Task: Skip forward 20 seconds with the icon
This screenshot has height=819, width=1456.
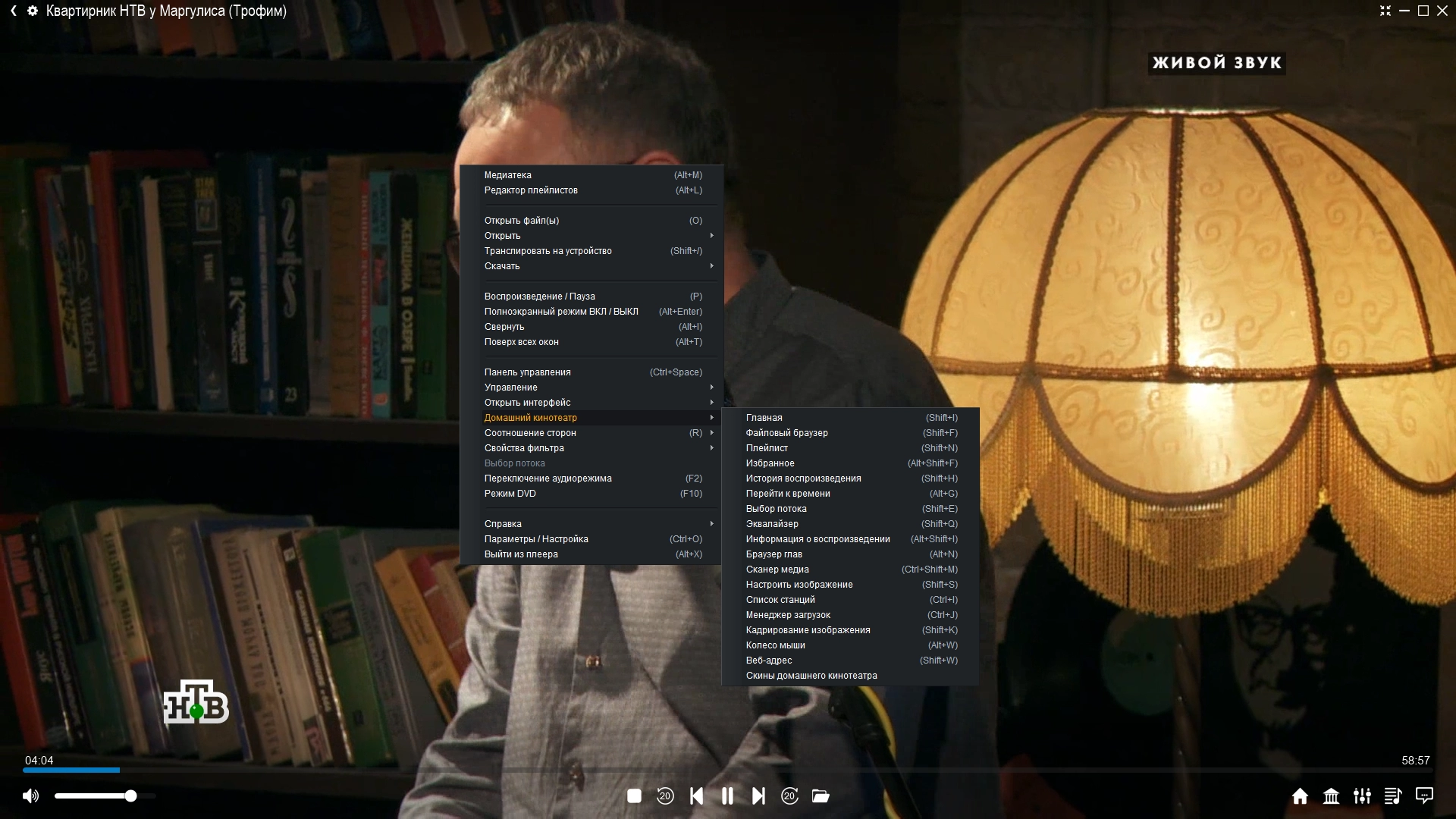Action: pyautogui.click(x=789, y=795)
